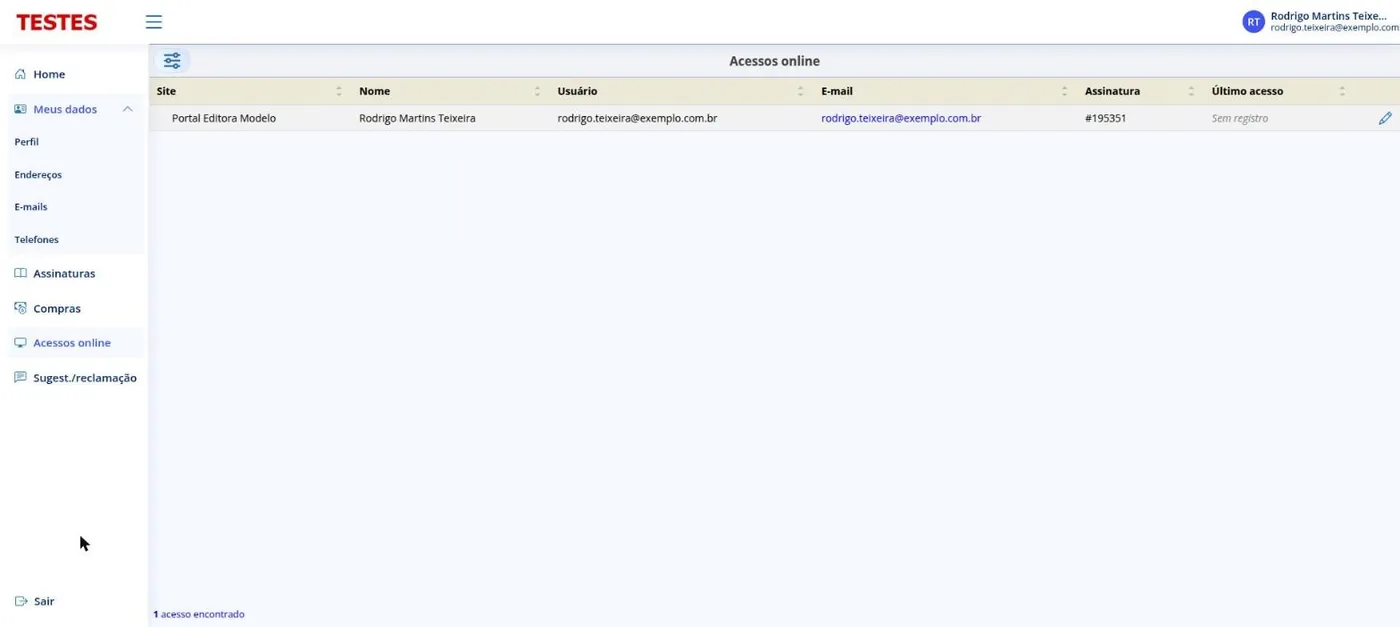
Task: Select the #195351 subscription cell
Action: point(1106,118)
